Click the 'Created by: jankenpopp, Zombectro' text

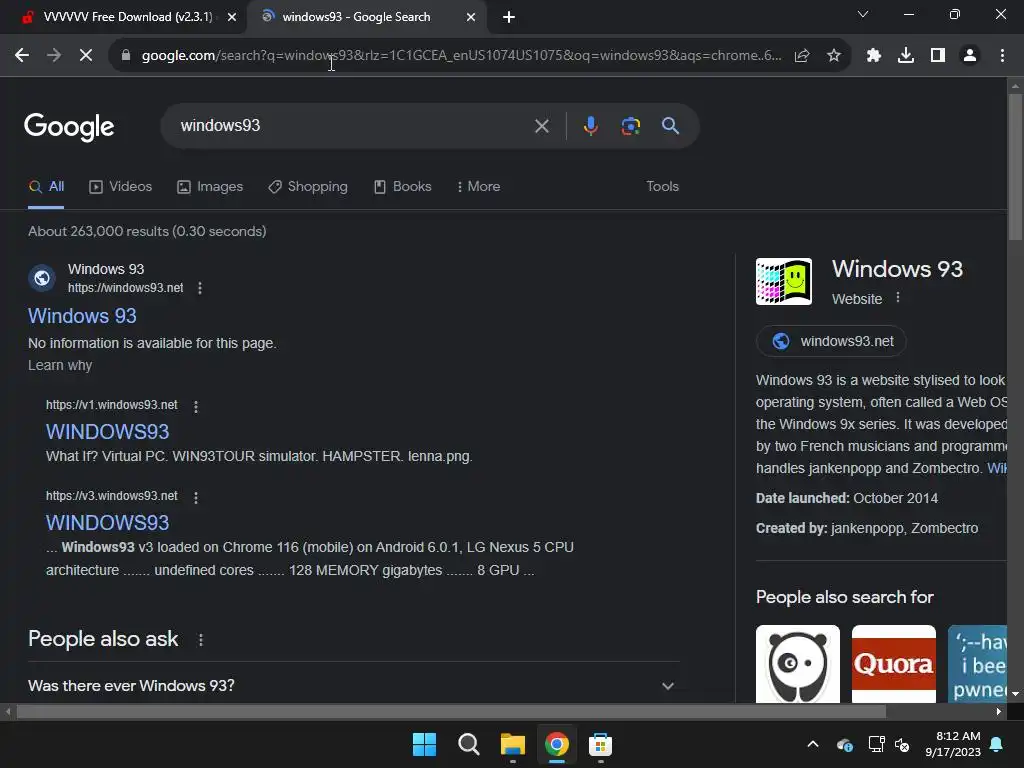867,528
